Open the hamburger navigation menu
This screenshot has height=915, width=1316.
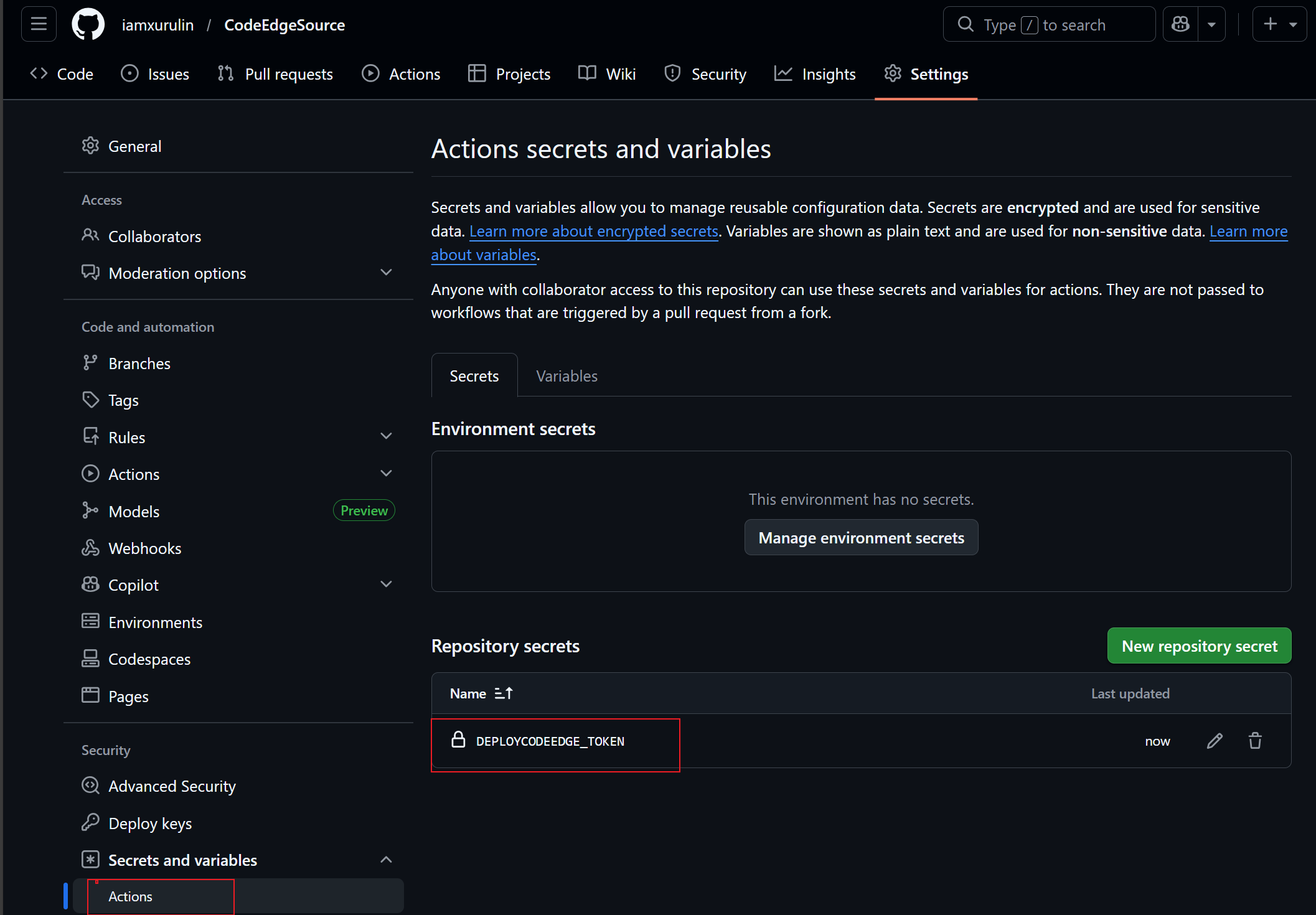tap(39, 24)
